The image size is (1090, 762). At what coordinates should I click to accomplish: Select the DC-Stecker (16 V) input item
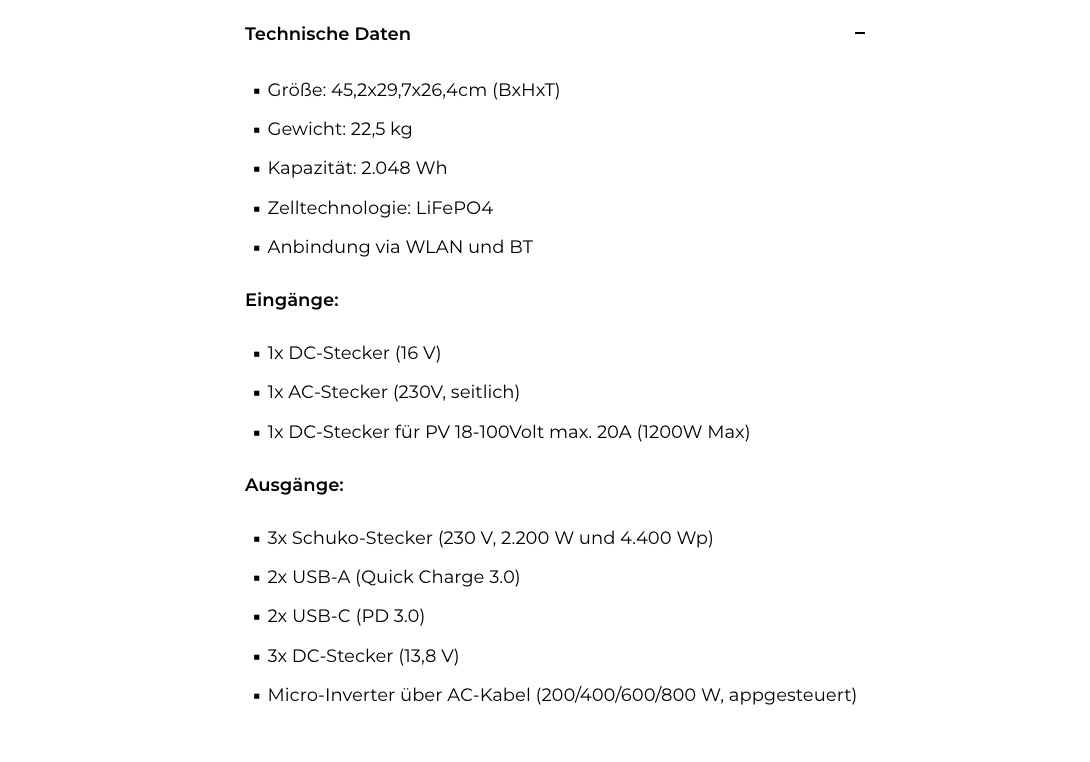coord(354,353)
